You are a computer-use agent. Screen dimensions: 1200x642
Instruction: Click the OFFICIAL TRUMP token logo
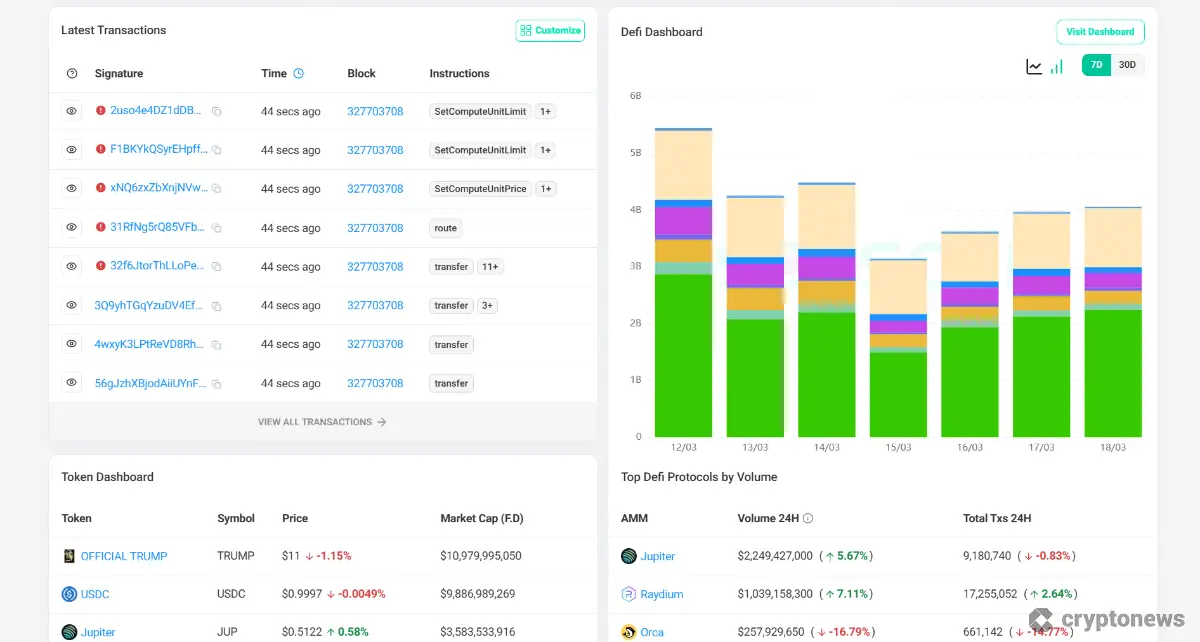(69, 556)
